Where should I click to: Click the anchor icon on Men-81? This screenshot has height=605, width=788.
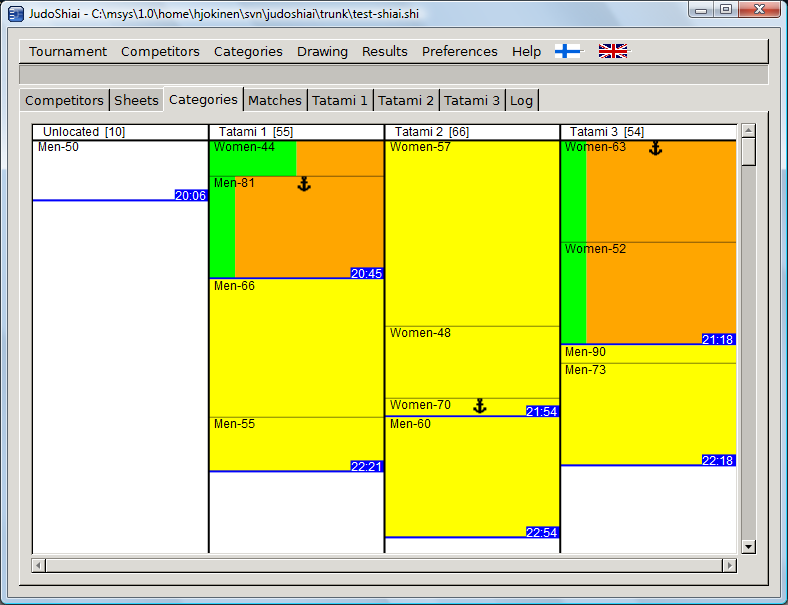pos(305,184)
